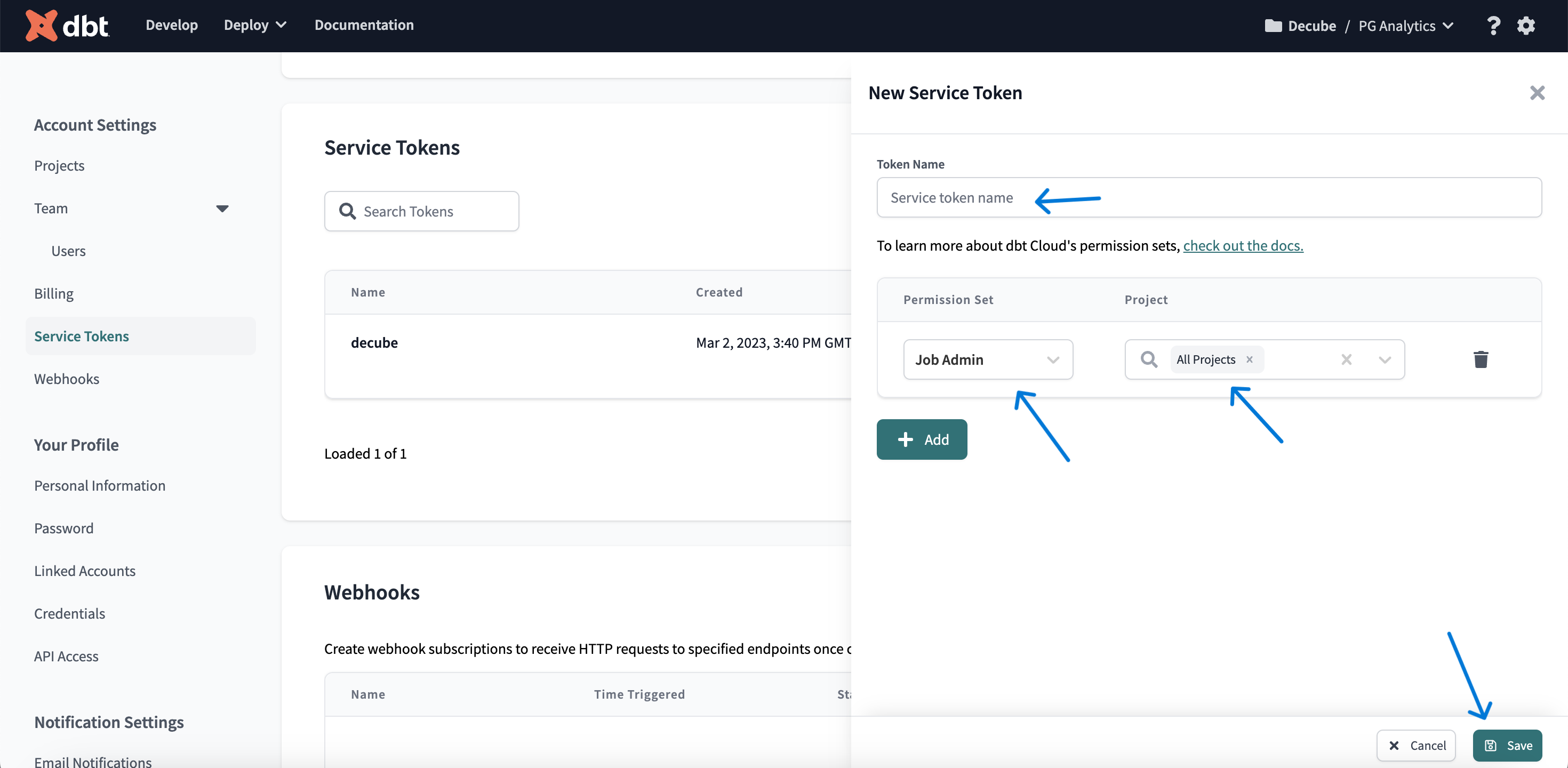Click the search icon in Search Tokens
This screenshot has width=1568, height=768.
(x=348, y=211)
